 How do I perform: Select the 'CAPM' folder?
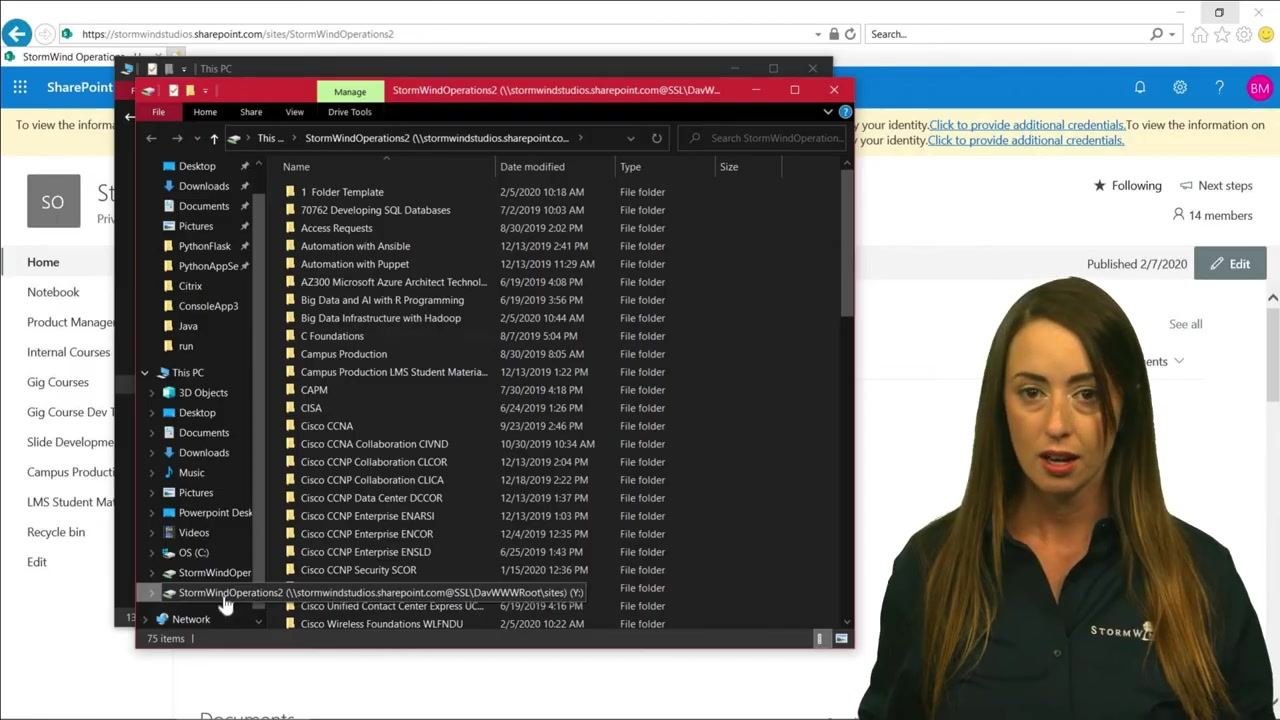[314, 390]
